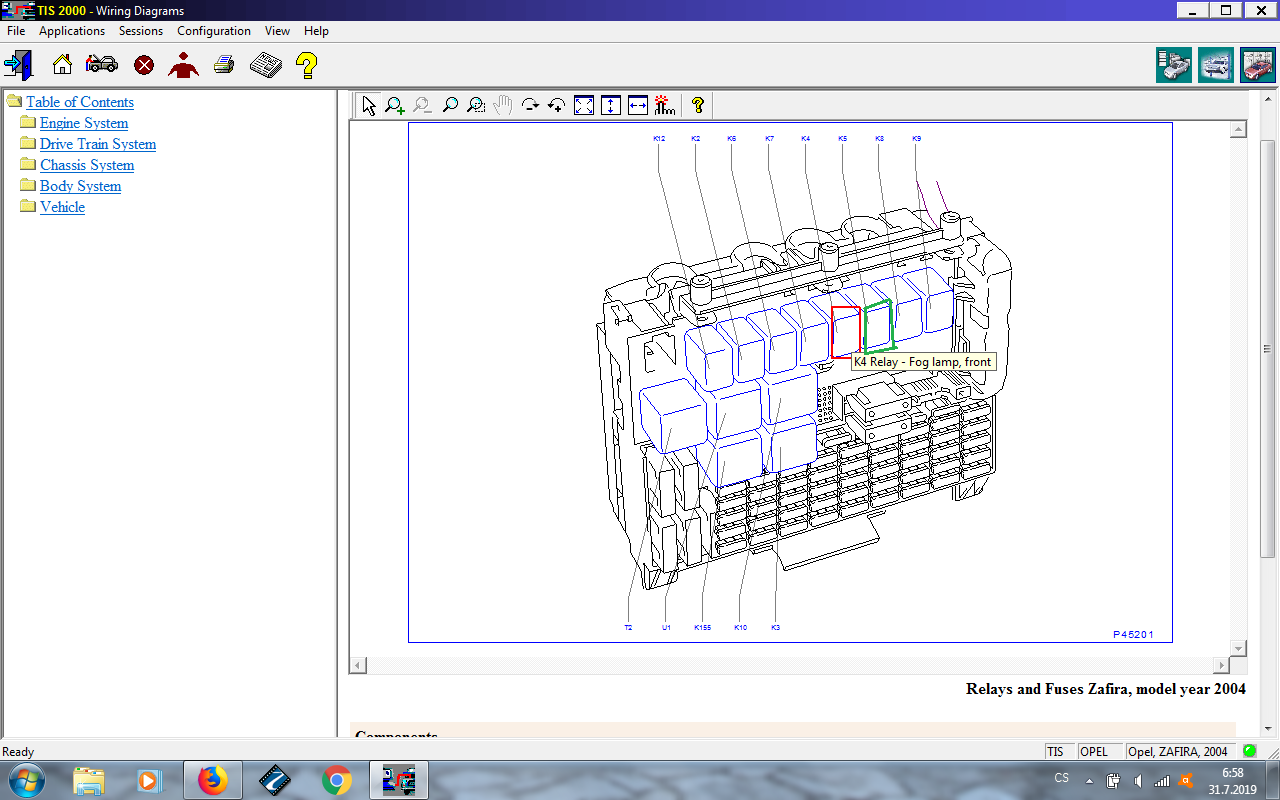Click the Table of Contents link

(x=80, y=102)
